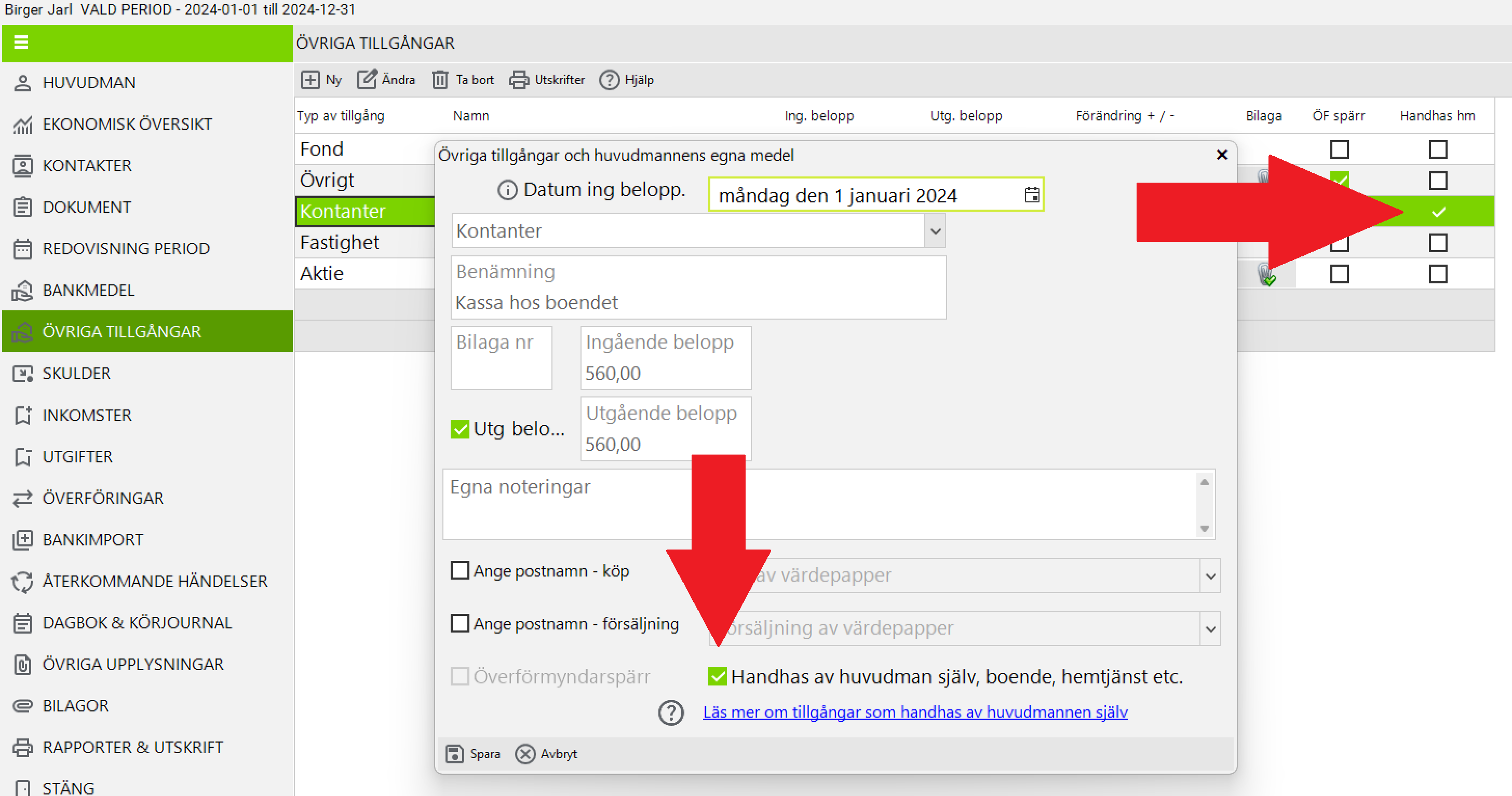Click the DAGBOK & KÖRJOURNAL calendar icon

tap(22, 623)
